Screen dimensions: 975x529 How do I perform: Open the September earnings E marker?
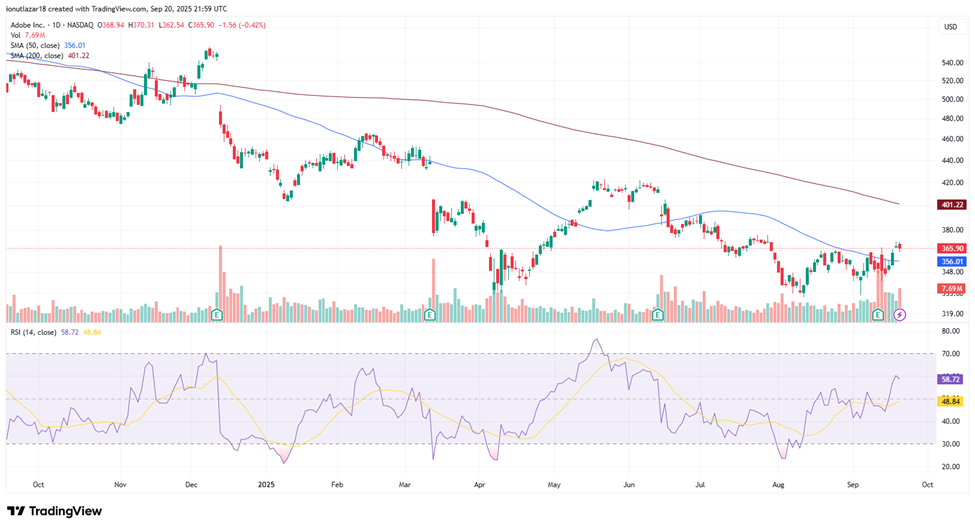878,315
